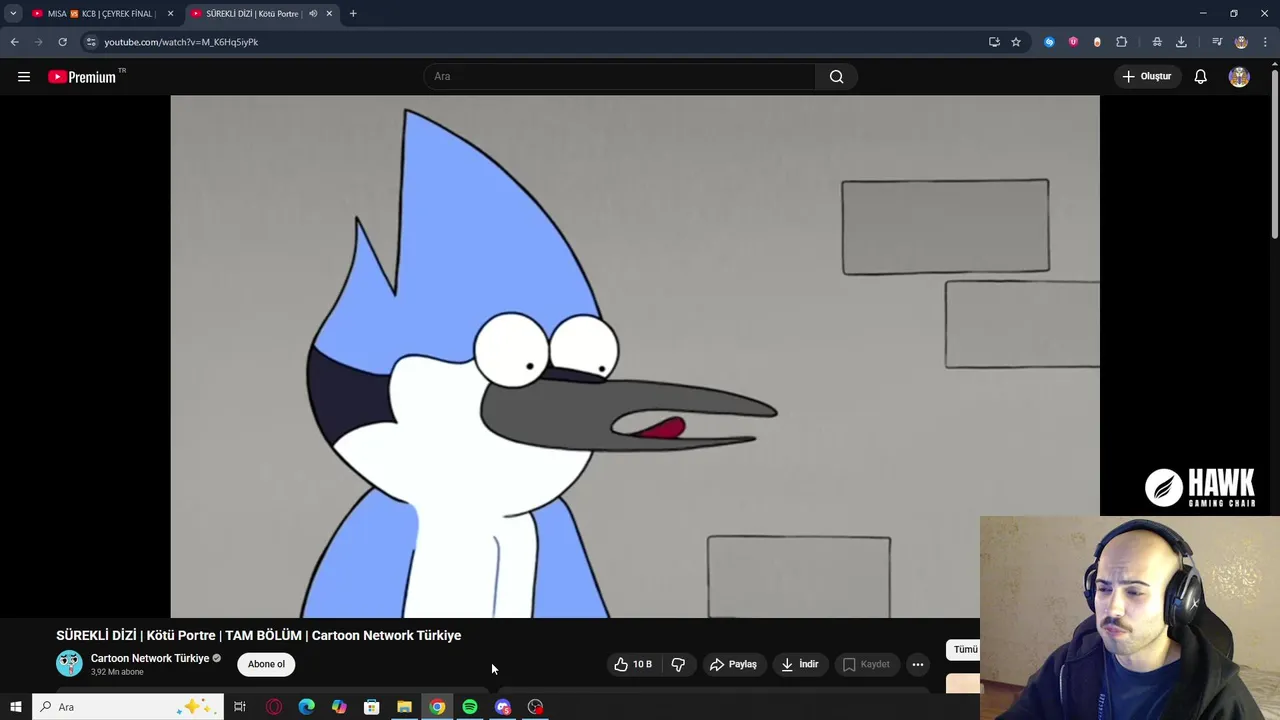Image resolution: width=1280 pixels, height=720 pixels.
Task: Launch Microsoft Edge from the taskbar
Action: (306, 707)
